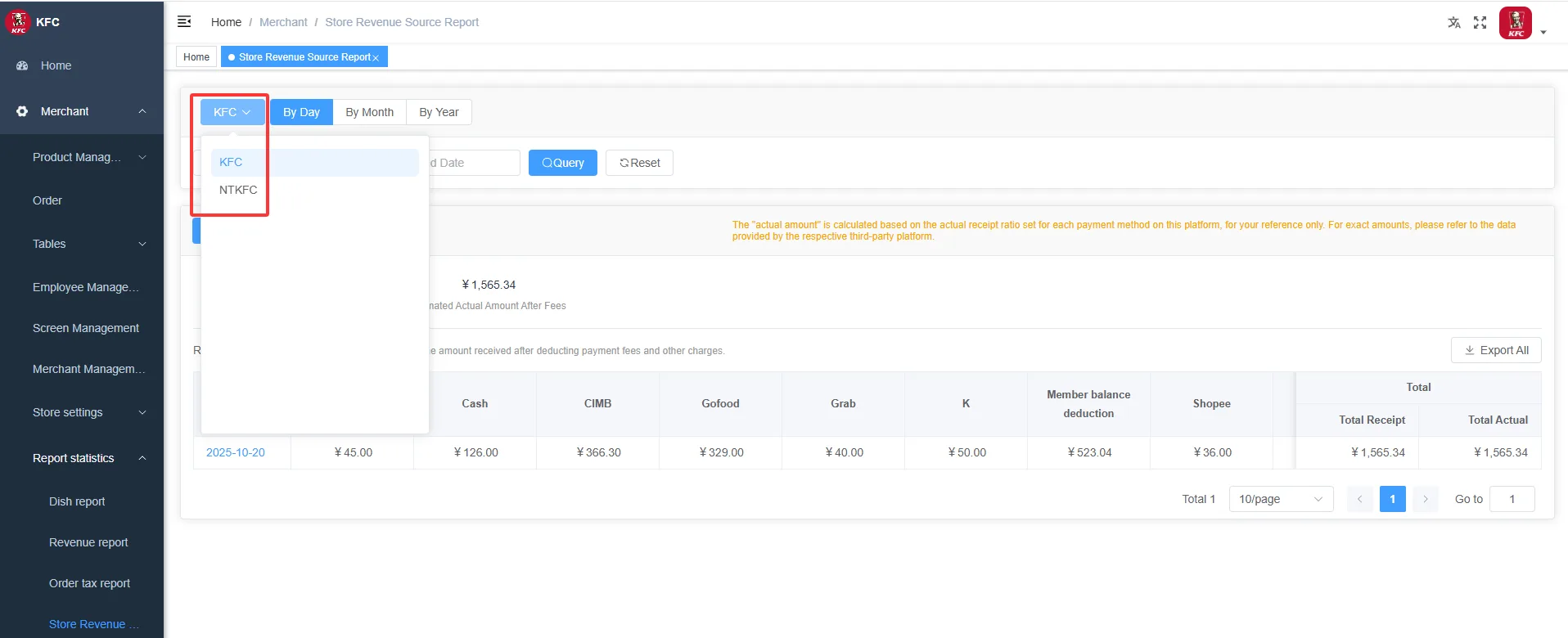Open Merchant Management in the sidebar
Viewport: 1568px width, 638px height.
[82, 369]
